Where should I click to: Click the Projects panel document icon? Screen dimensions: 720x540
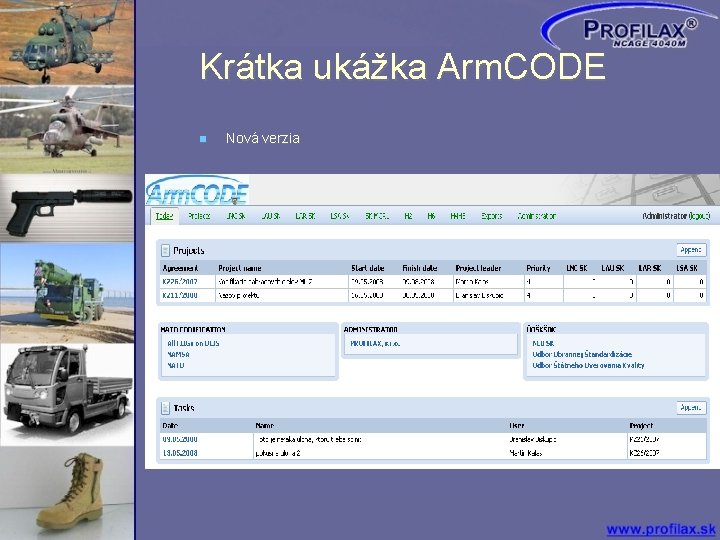click(165, 251)
